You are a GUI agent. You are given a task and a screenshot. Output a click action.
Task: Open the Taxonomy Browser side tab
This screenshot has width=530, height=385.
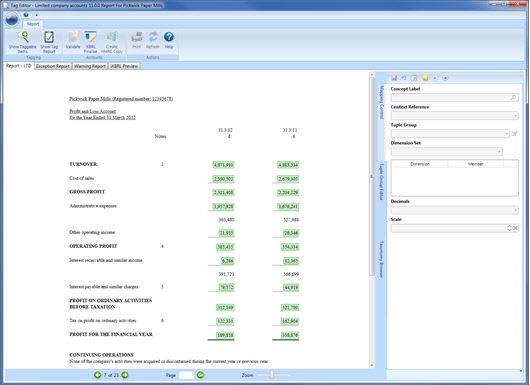coord(382,259)
